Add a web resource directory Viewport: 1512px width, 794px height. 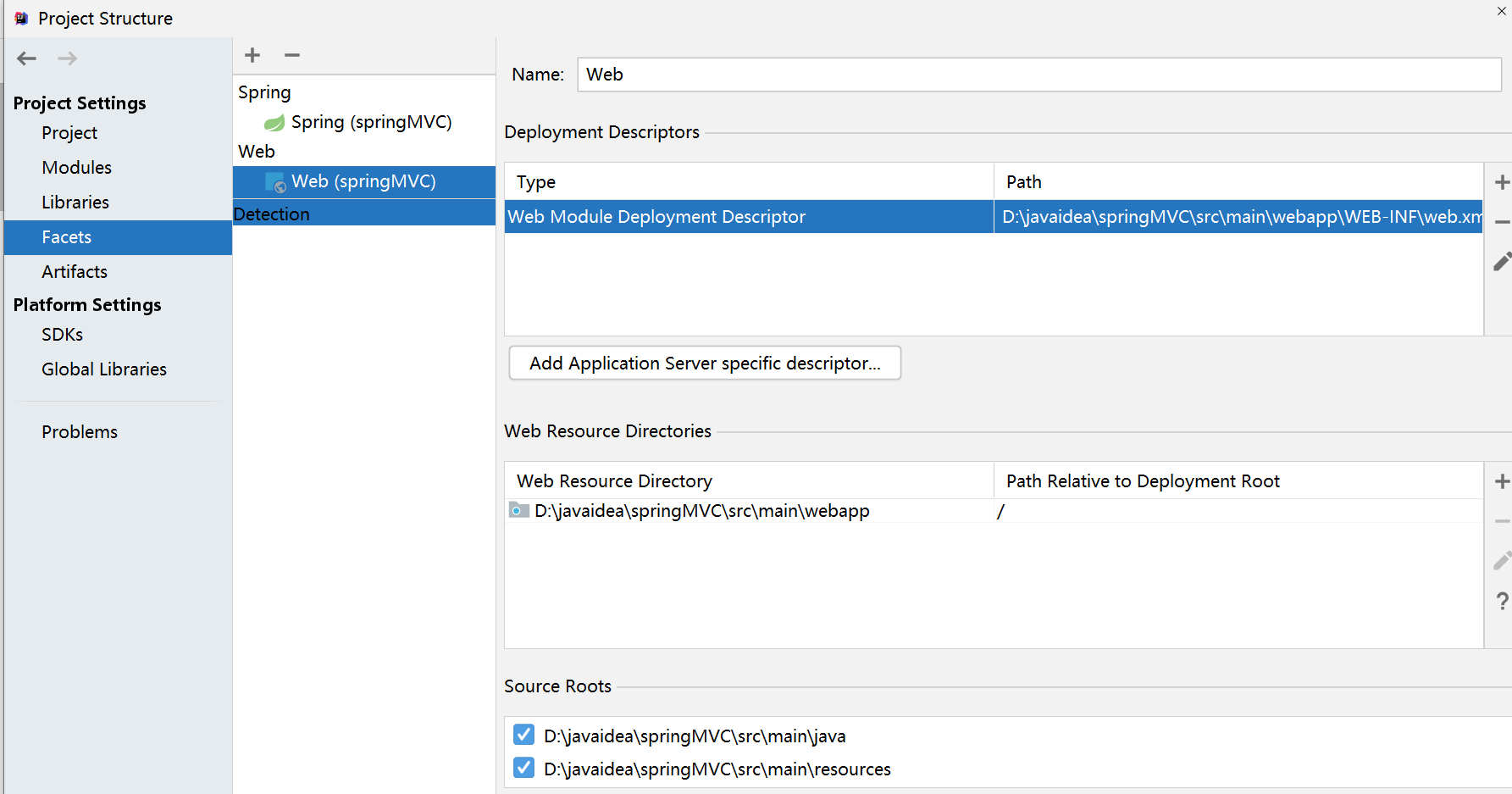click(1502, 481)
